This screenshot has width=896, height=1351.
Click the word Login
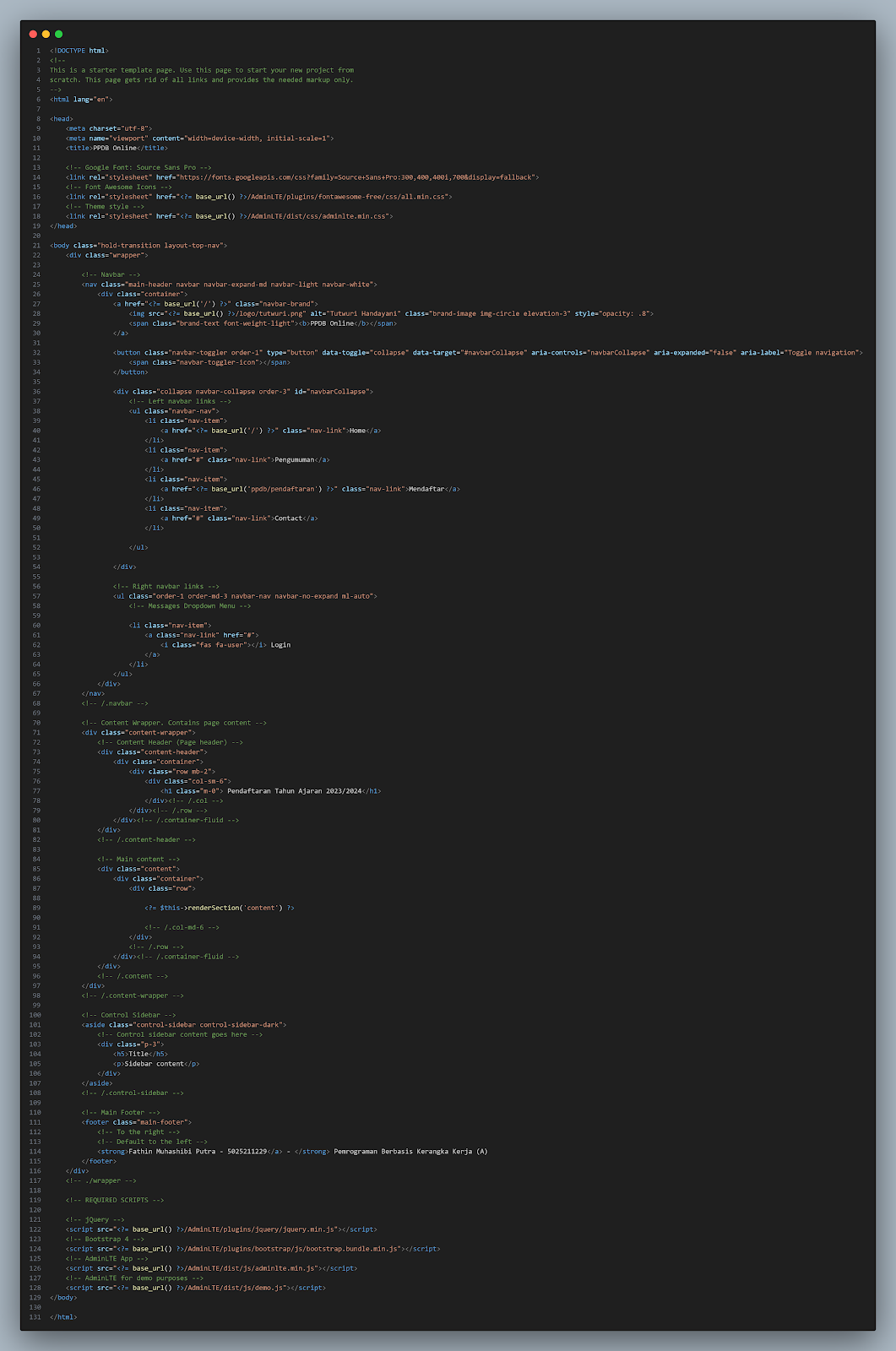point(280,644)
